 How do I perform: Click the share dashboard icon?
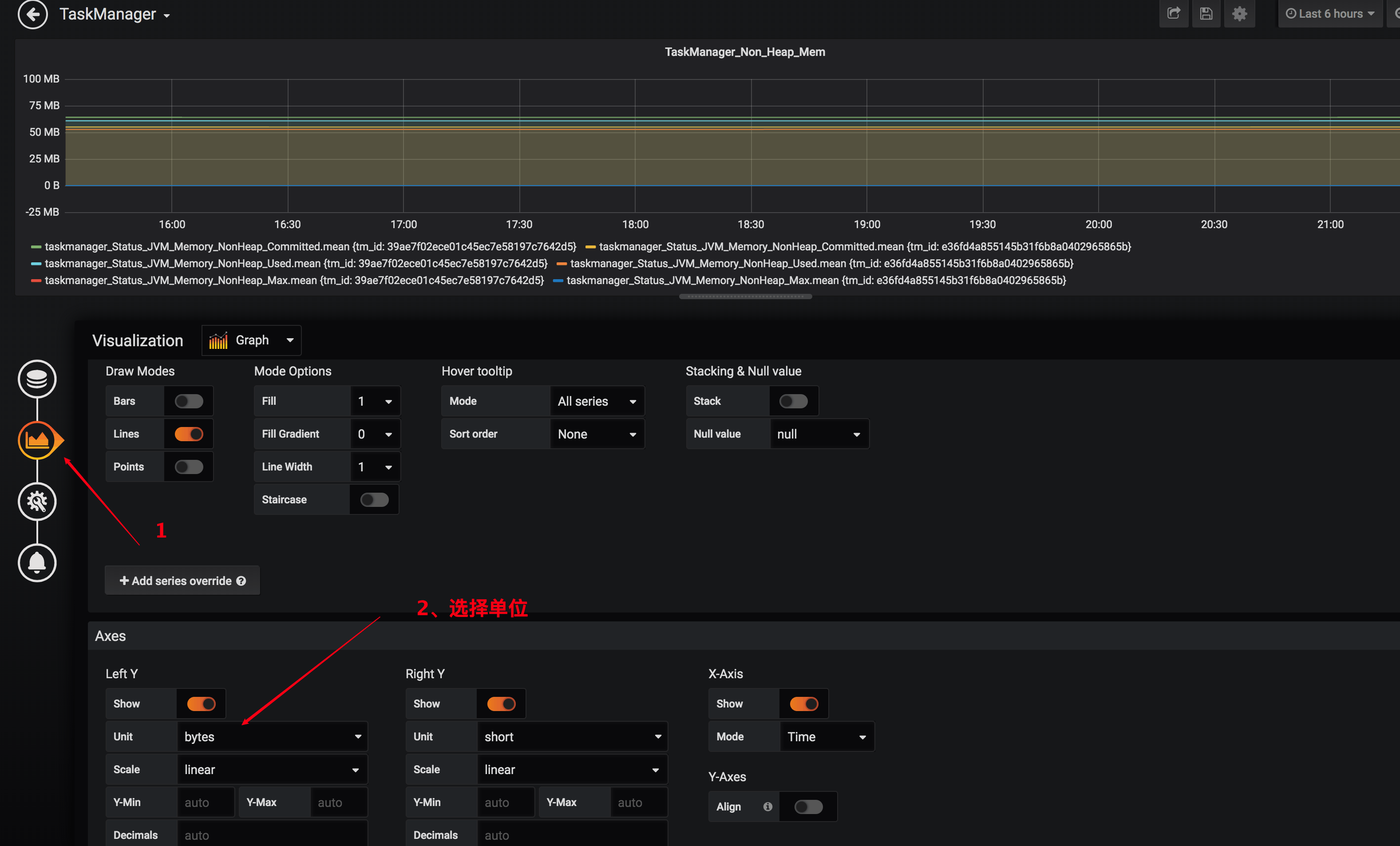pos(1173,13)
